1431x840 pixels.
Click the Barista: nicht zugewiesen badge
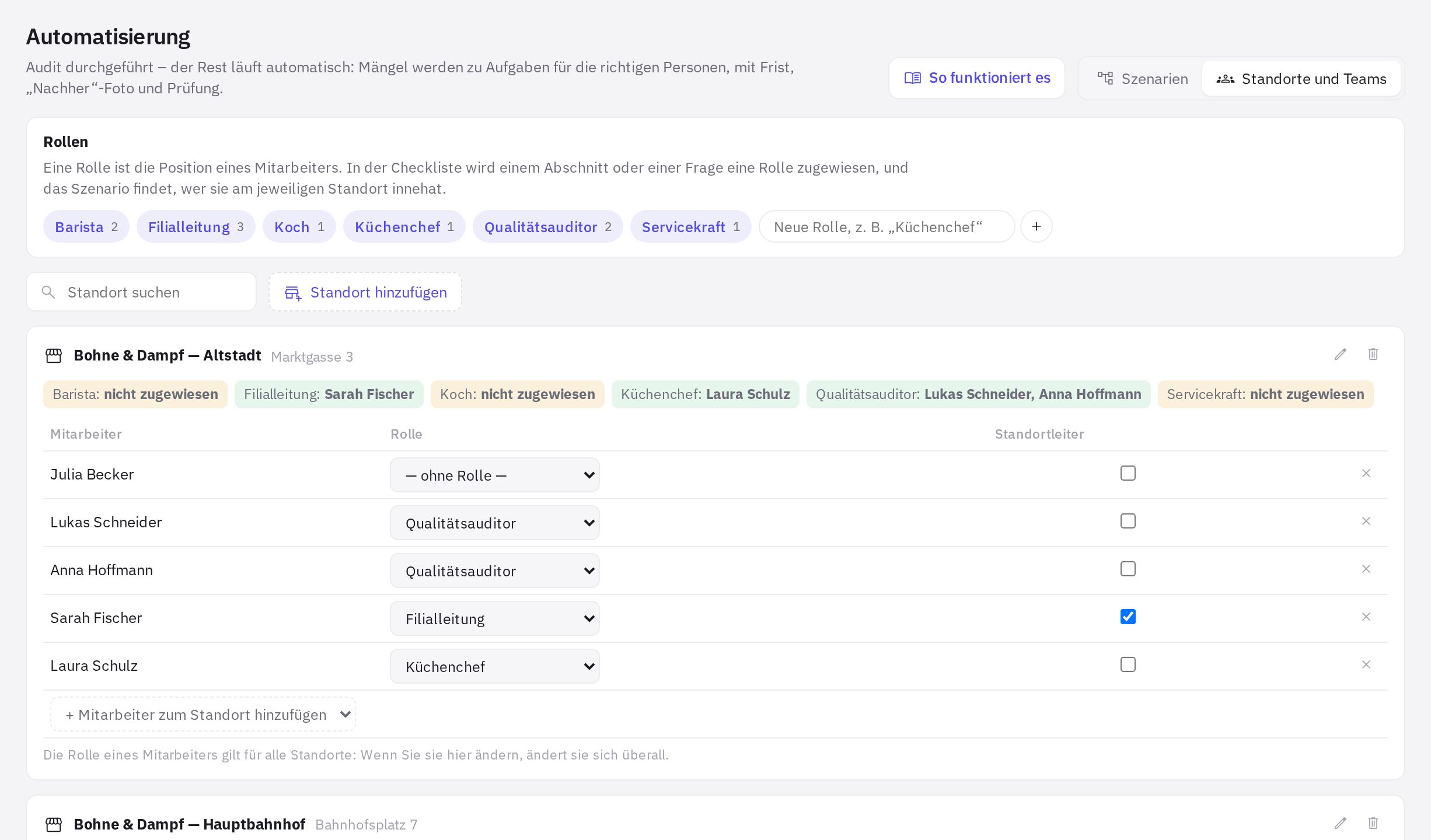tap(135, 394)
